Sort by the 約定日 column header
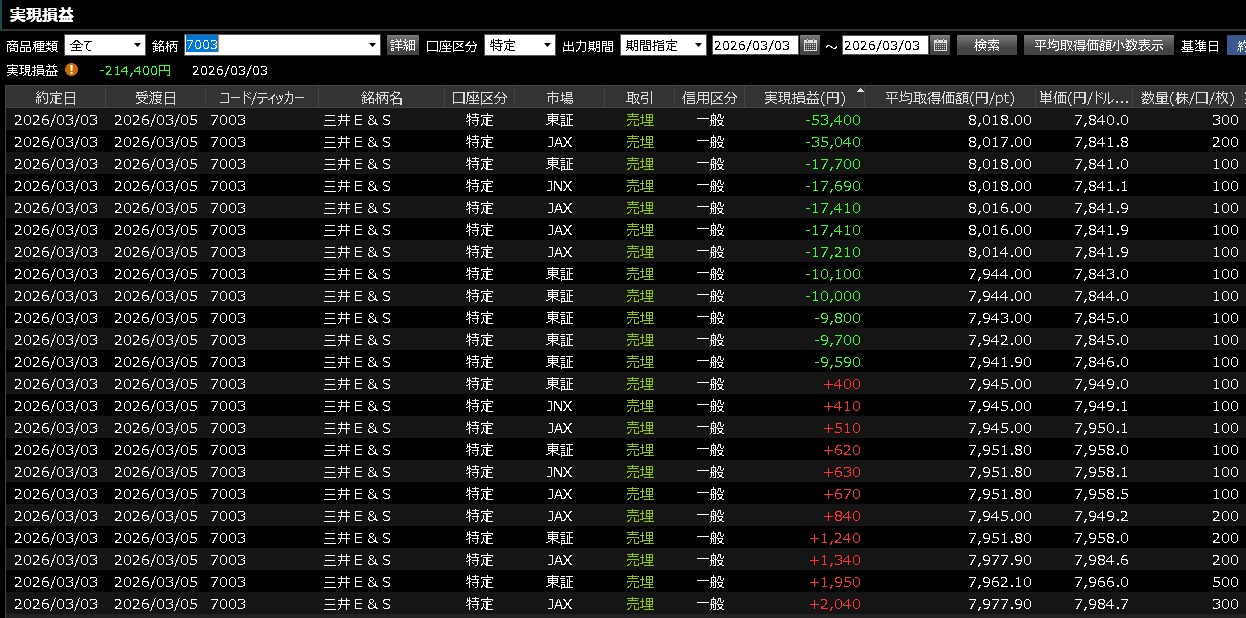This screenshot has height=618, width=1246. (56, 97)
